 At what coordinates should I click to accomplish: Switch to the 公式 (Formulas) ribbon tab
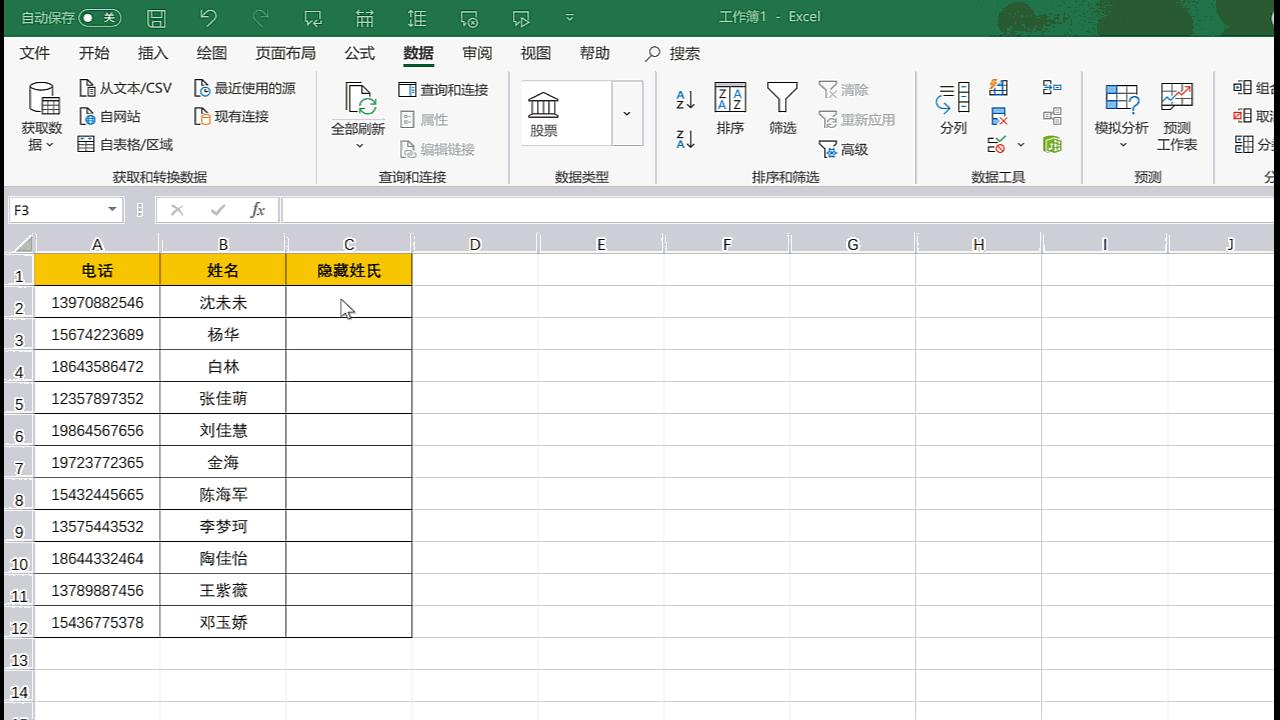pyautogui.click(x=359, y=53)
